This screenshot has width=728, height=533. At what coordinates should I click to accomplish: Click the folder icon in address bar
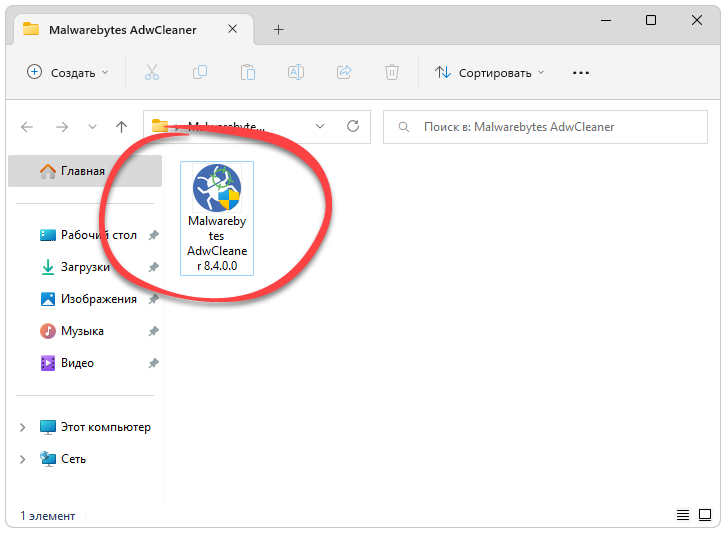[x=160, y=126]
